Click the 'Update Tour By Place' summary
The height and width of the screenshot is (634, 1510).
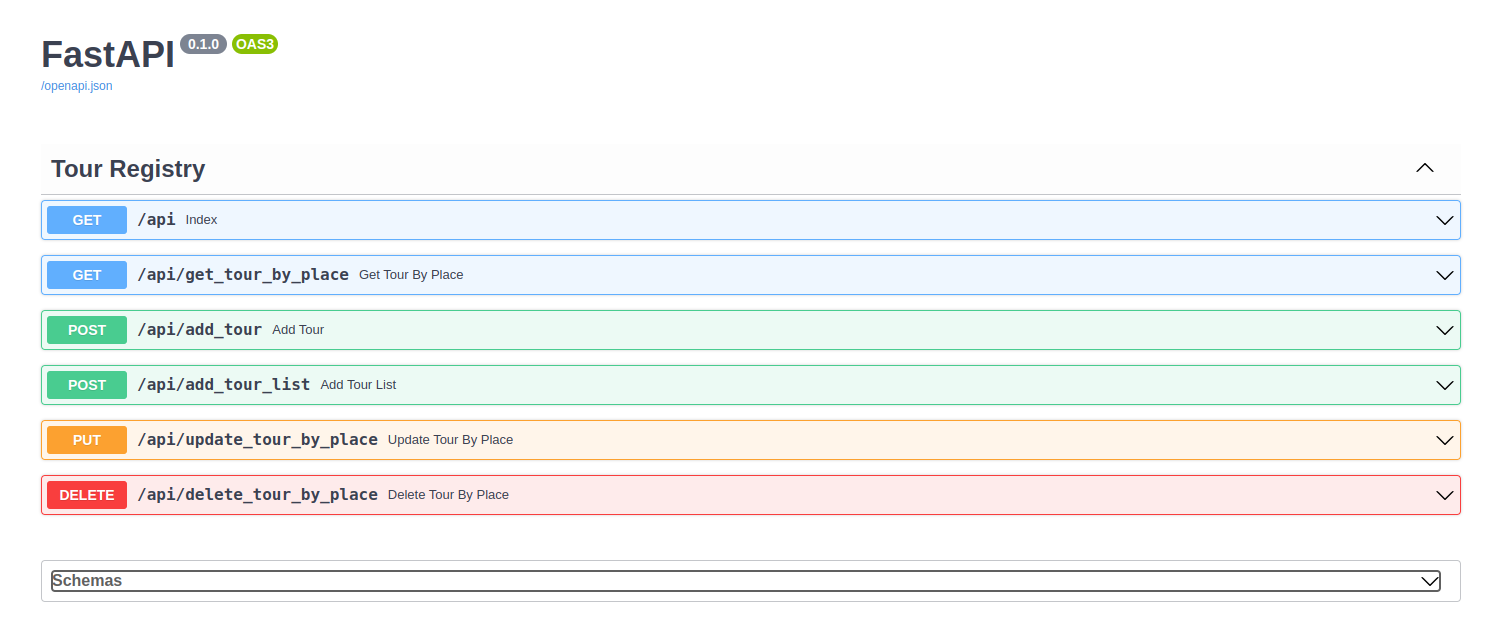tap(451, 440)
